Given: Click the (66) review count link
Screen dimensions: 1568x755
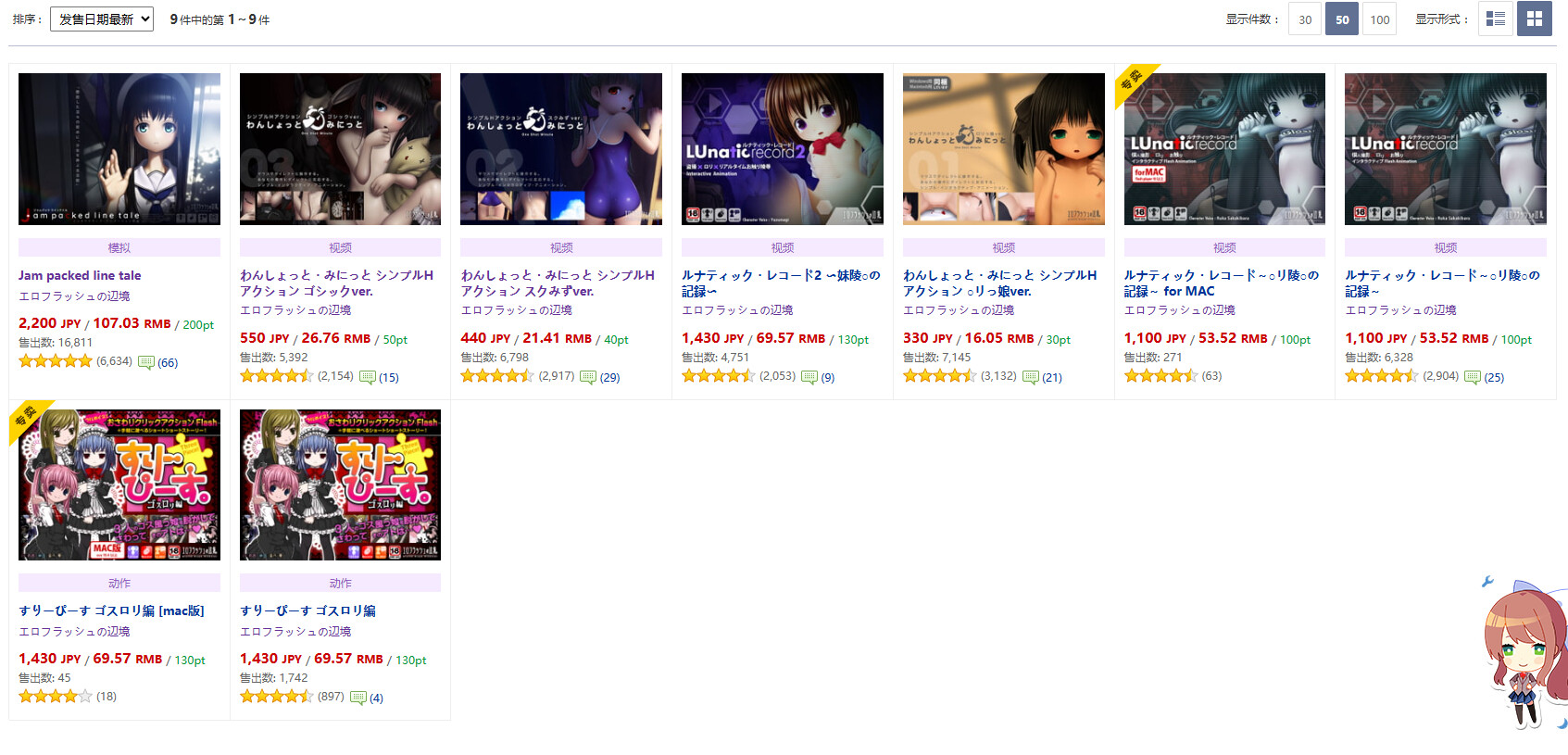Looking at the screenshot, I should click(x=168, y=362).
